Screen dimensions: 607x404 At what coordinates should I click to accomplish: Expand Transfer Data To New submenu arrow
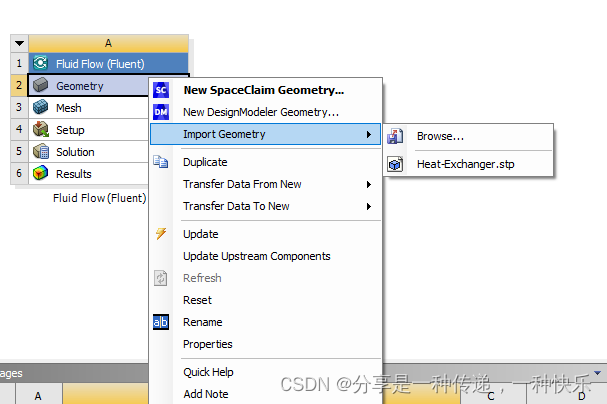click(x=369, y=206)
